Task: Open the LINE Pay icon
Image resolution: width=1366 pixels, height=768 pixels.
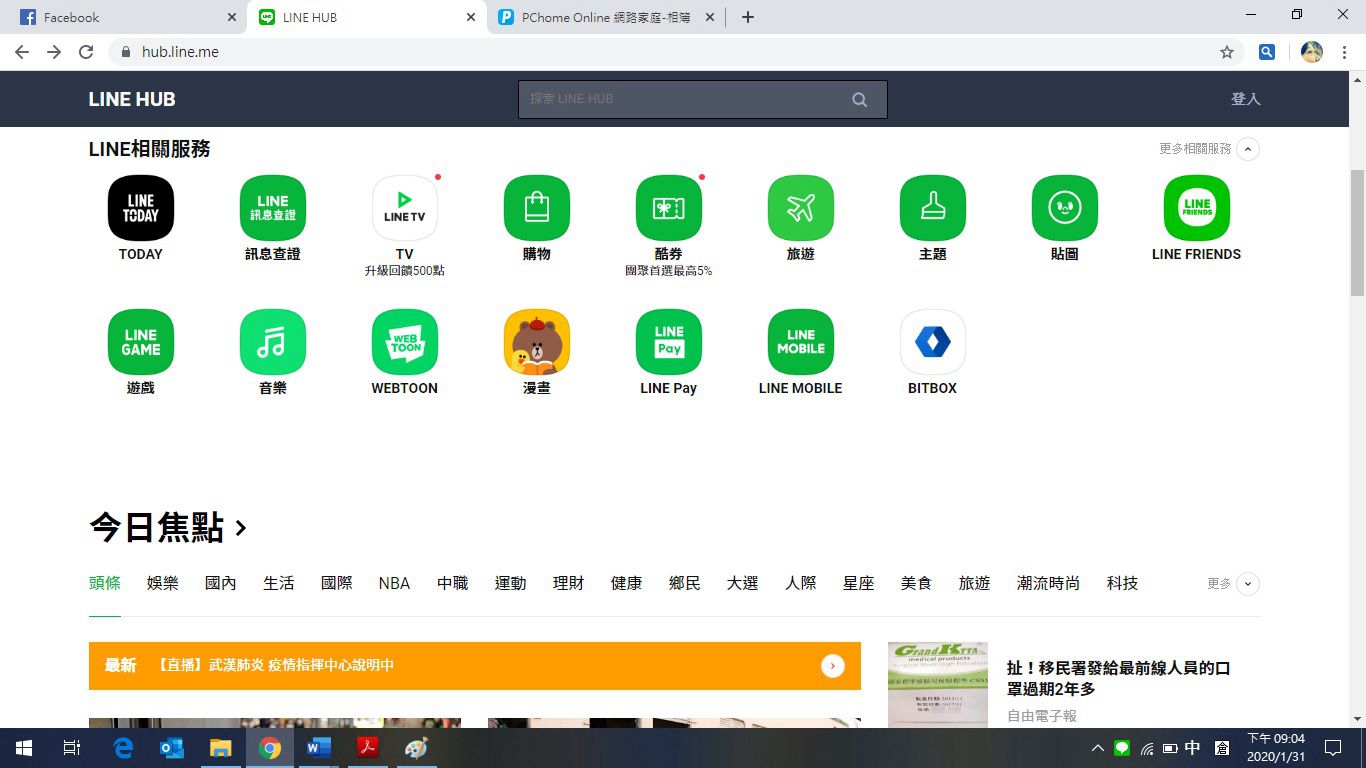Action: [669, 342]
